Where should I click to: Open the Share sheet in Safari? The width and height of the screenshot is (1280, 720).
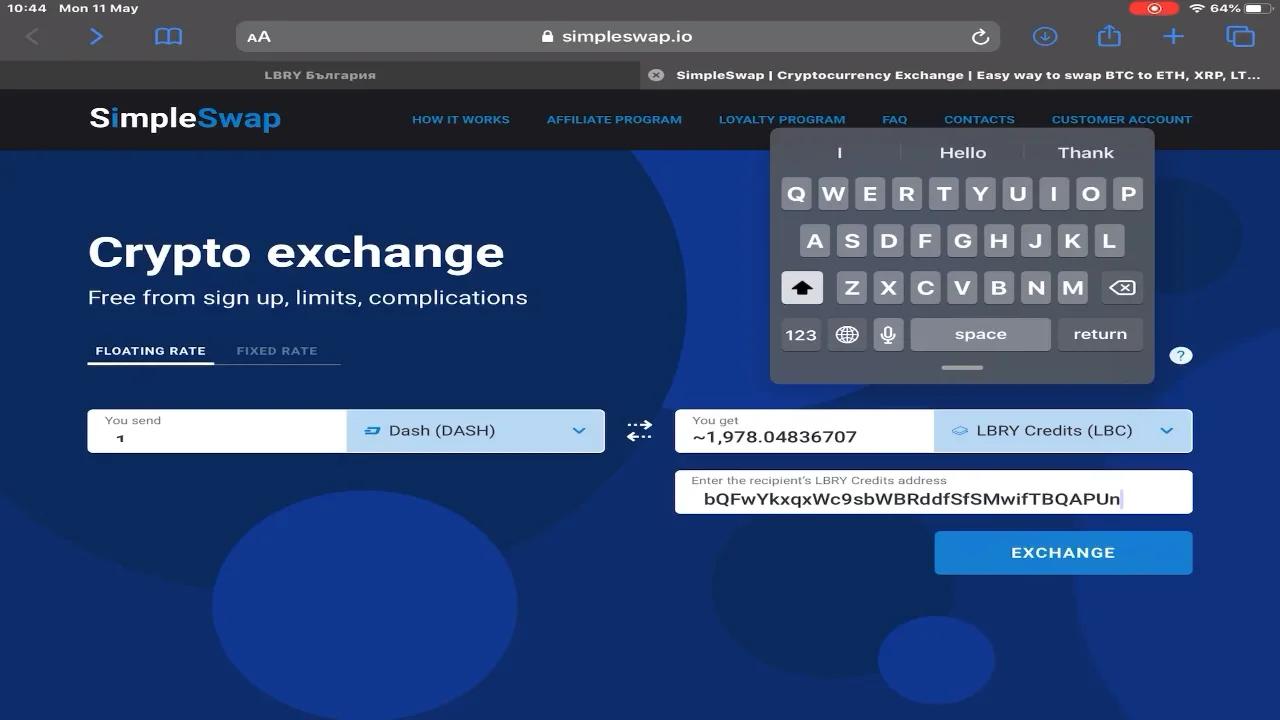1108,36
